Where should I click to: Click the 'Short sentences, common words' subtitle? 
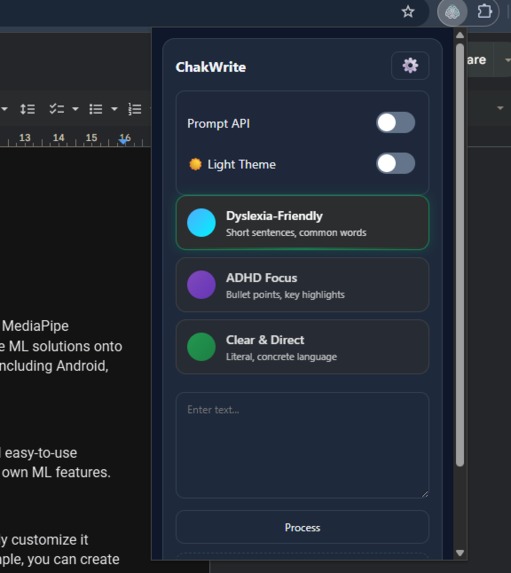[x=296, y=233]
